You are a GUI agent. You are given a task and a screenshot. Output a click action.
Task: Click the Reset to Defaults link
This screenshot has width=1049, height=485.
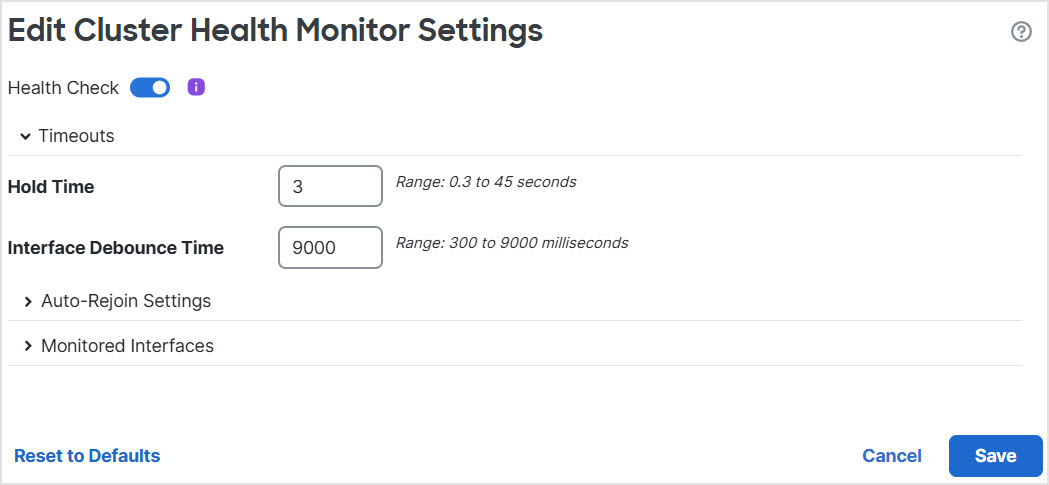87,456
